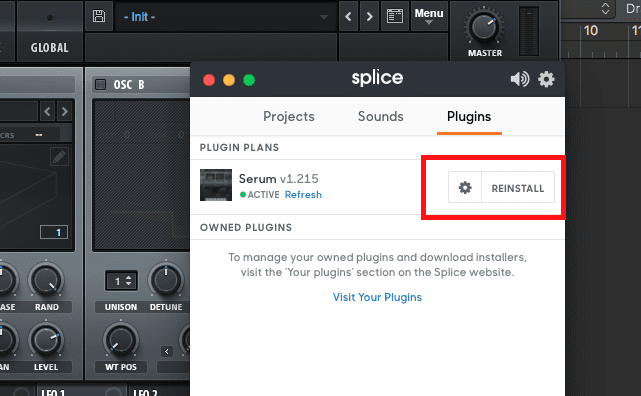Screen dimensions: 641x396
Task: Go to previous Serum preset arrow
Action: pos(348,16)
